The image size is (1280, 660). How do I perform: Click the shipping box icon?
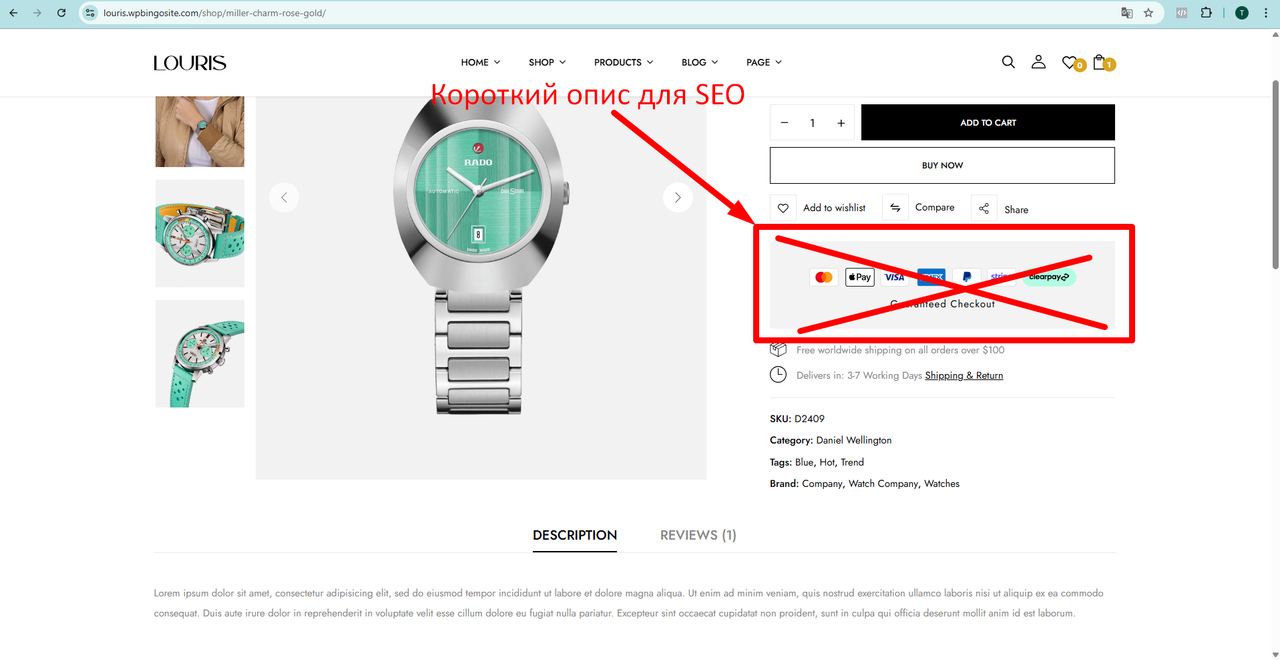coord(778,349)
